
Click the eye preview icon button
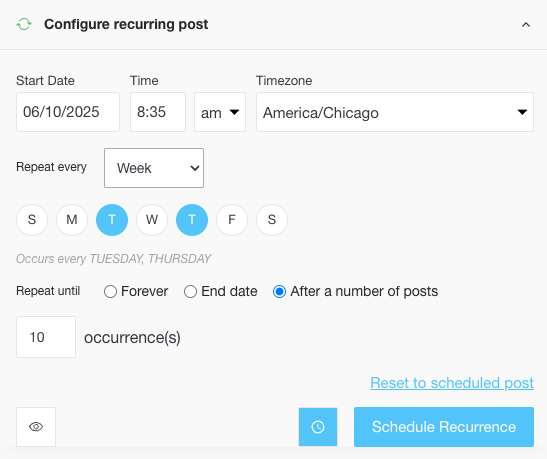click(x=36, y=427)
